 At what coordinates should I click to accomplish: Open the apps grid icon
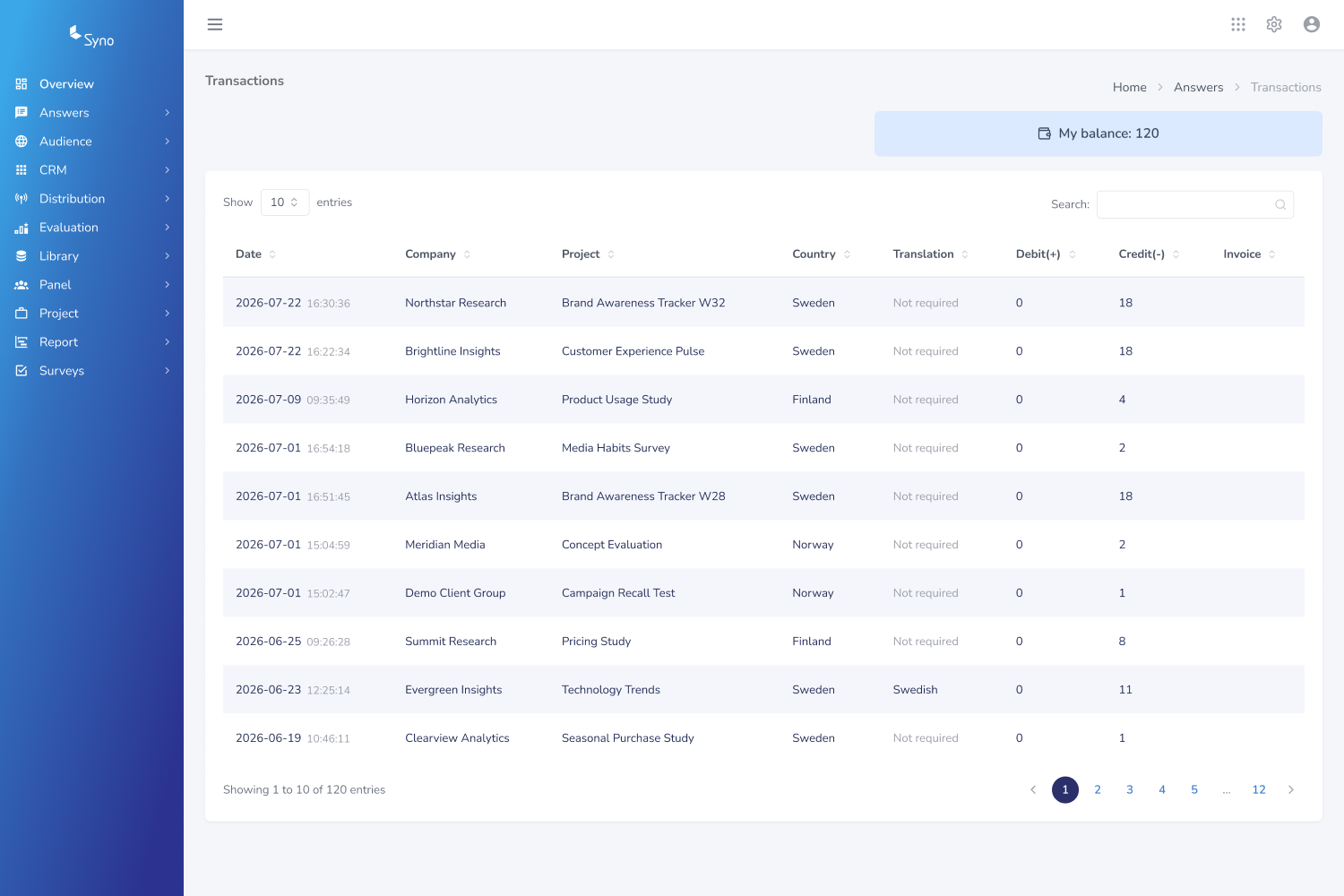pyautogui.click(x=1238, y=24)
